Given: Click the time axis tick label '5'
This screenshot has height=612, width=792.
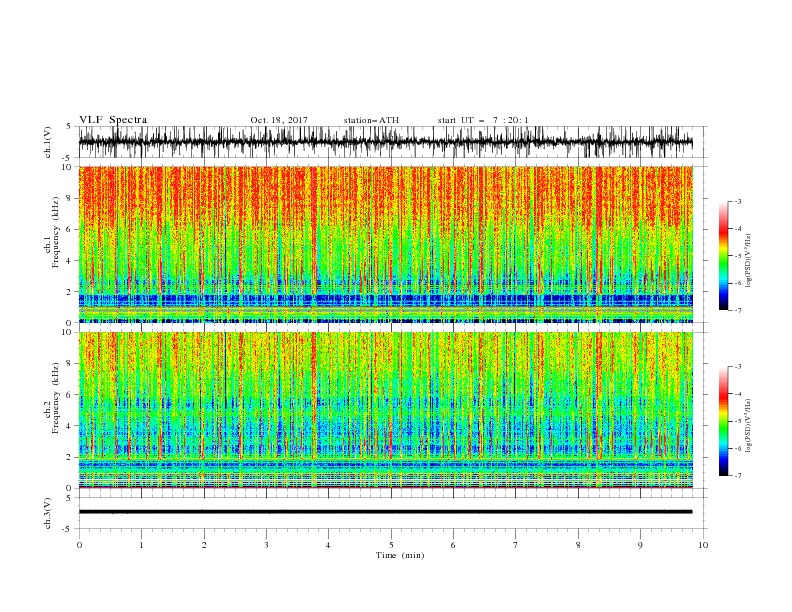Looking at the screenshot, I should [391, 545].
